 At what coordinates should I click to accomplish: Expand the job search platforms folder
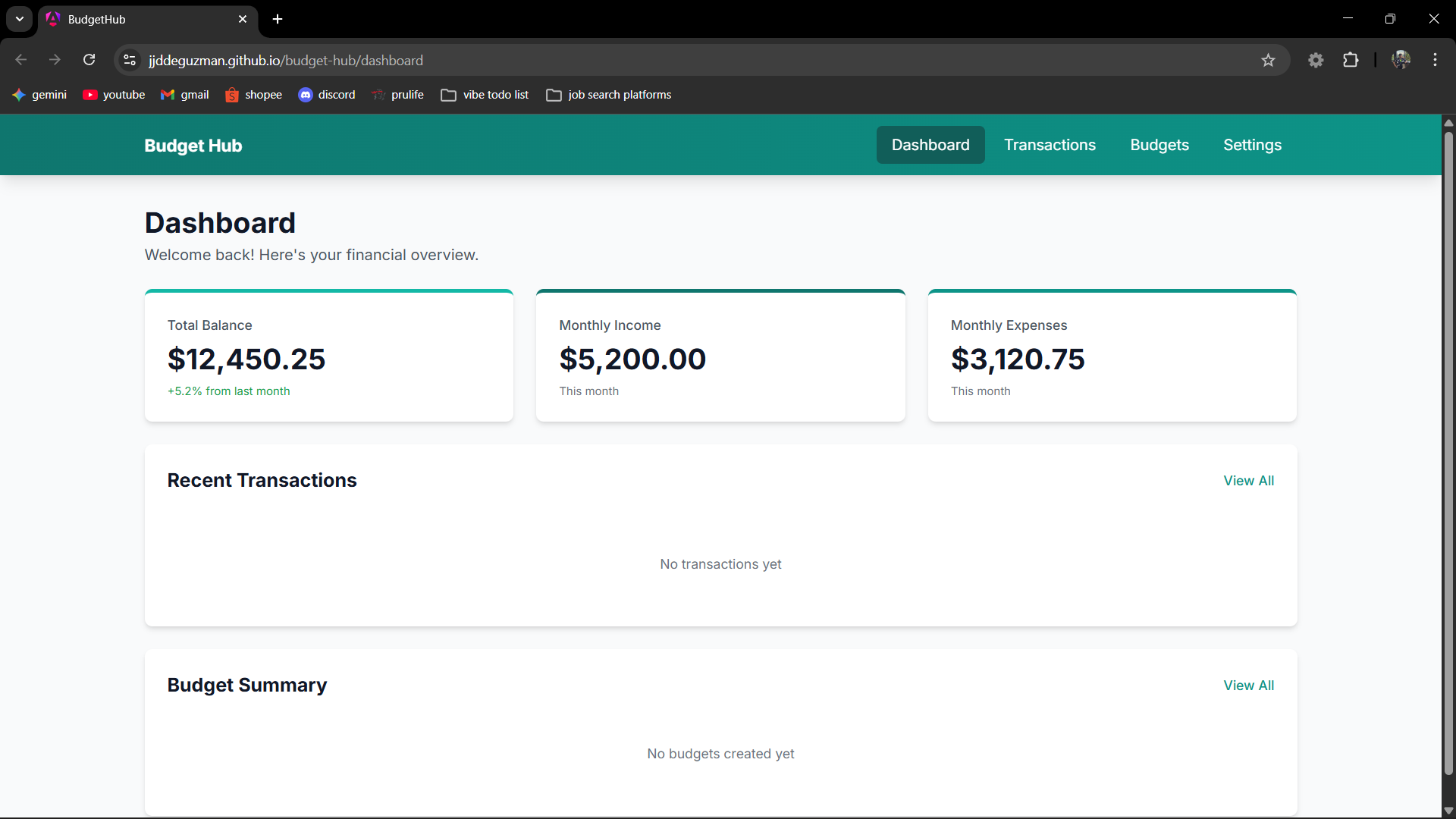609,95
